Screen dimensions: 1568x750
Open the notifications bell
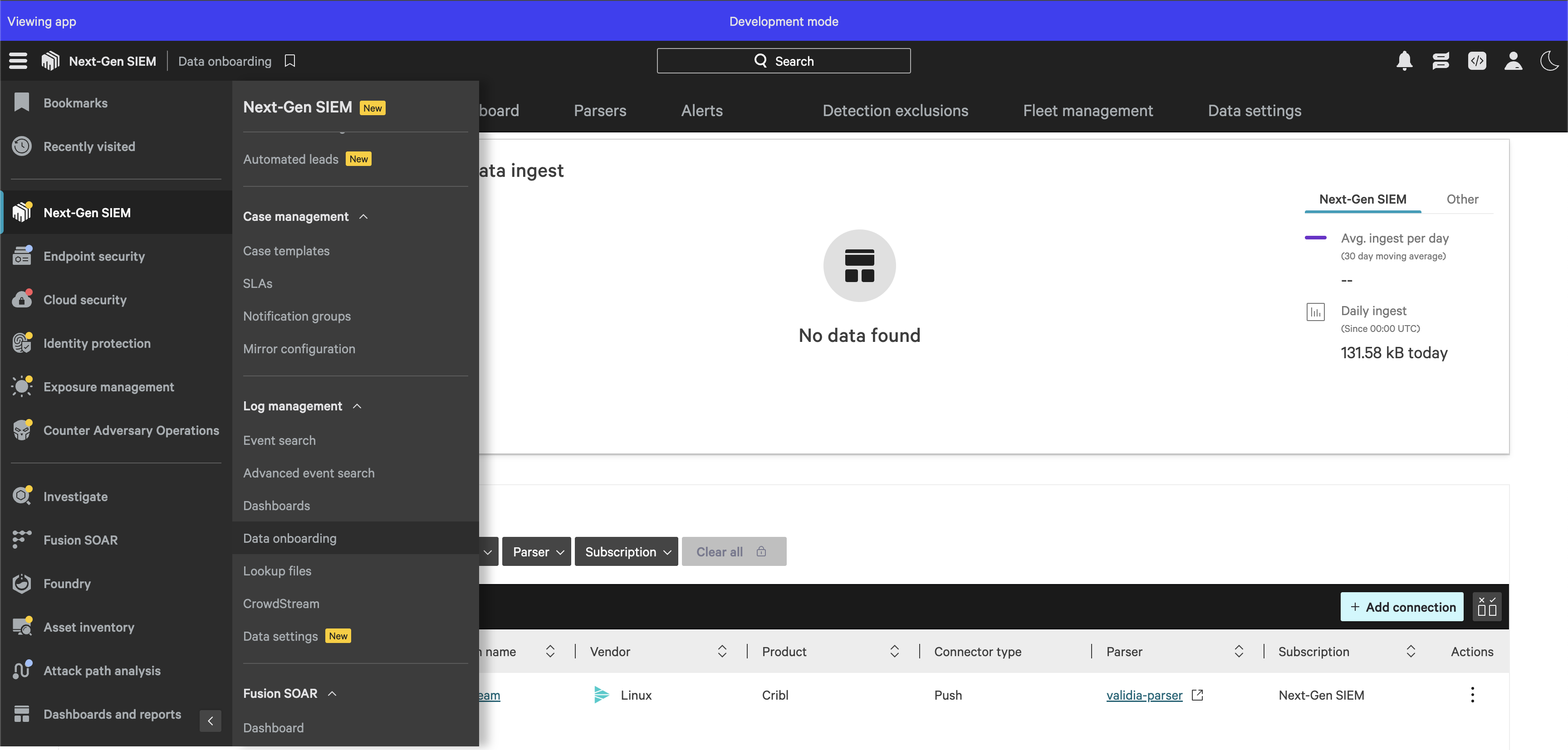(x=1404, y=61)
